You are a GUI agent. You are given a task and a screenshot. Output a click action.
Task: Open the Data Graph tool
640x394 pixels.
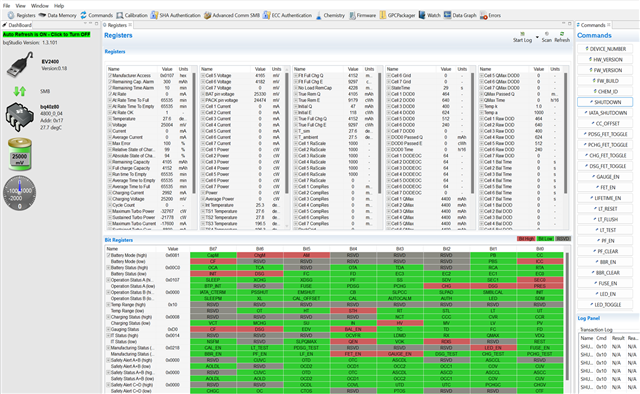click(460, 16)
